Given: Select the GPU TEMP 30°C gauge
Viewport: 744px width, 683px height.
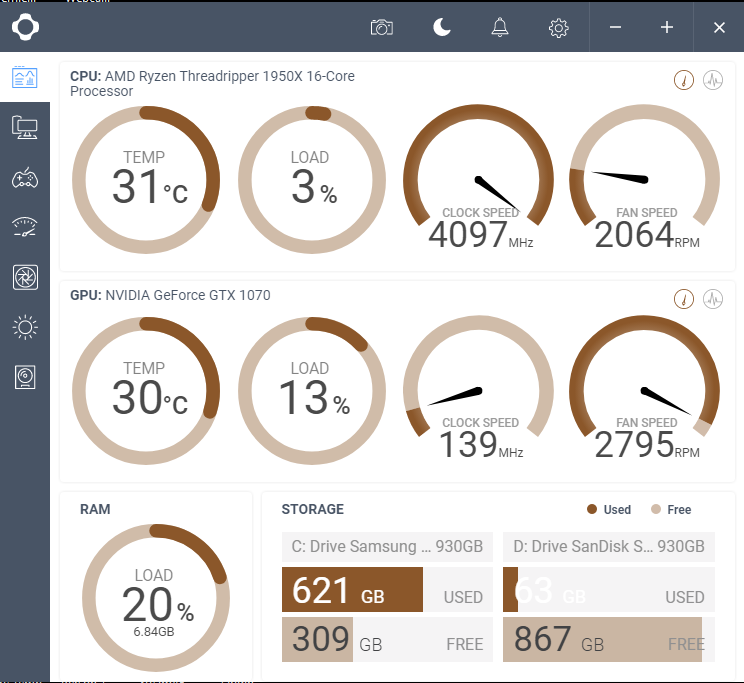Looking at the screenshot, I should [146, 391].
